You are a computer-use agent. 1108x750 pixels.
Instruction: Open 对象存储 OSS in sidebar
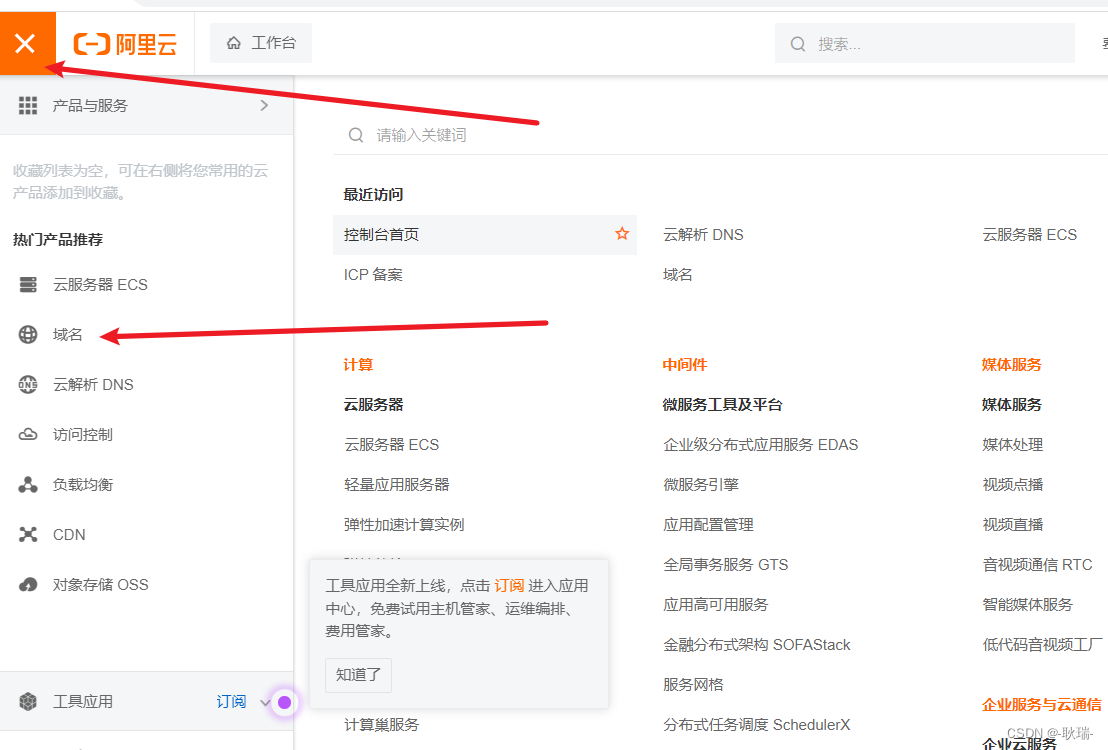pos(100,585)
